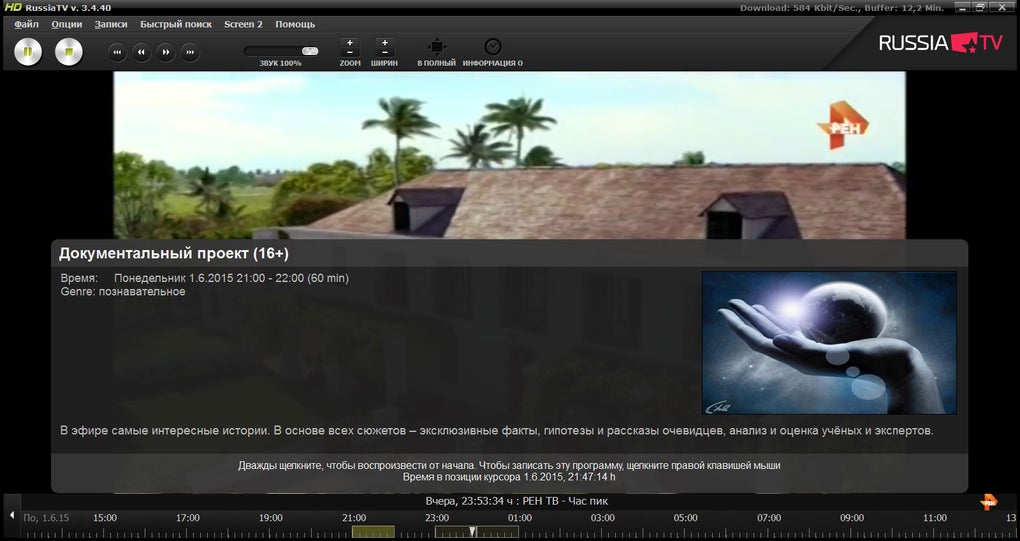The height and width of the screenshot is (541, 1020).
Task: Increase width with the ШИРИН plus button
Action: click(x=384, y=42)
